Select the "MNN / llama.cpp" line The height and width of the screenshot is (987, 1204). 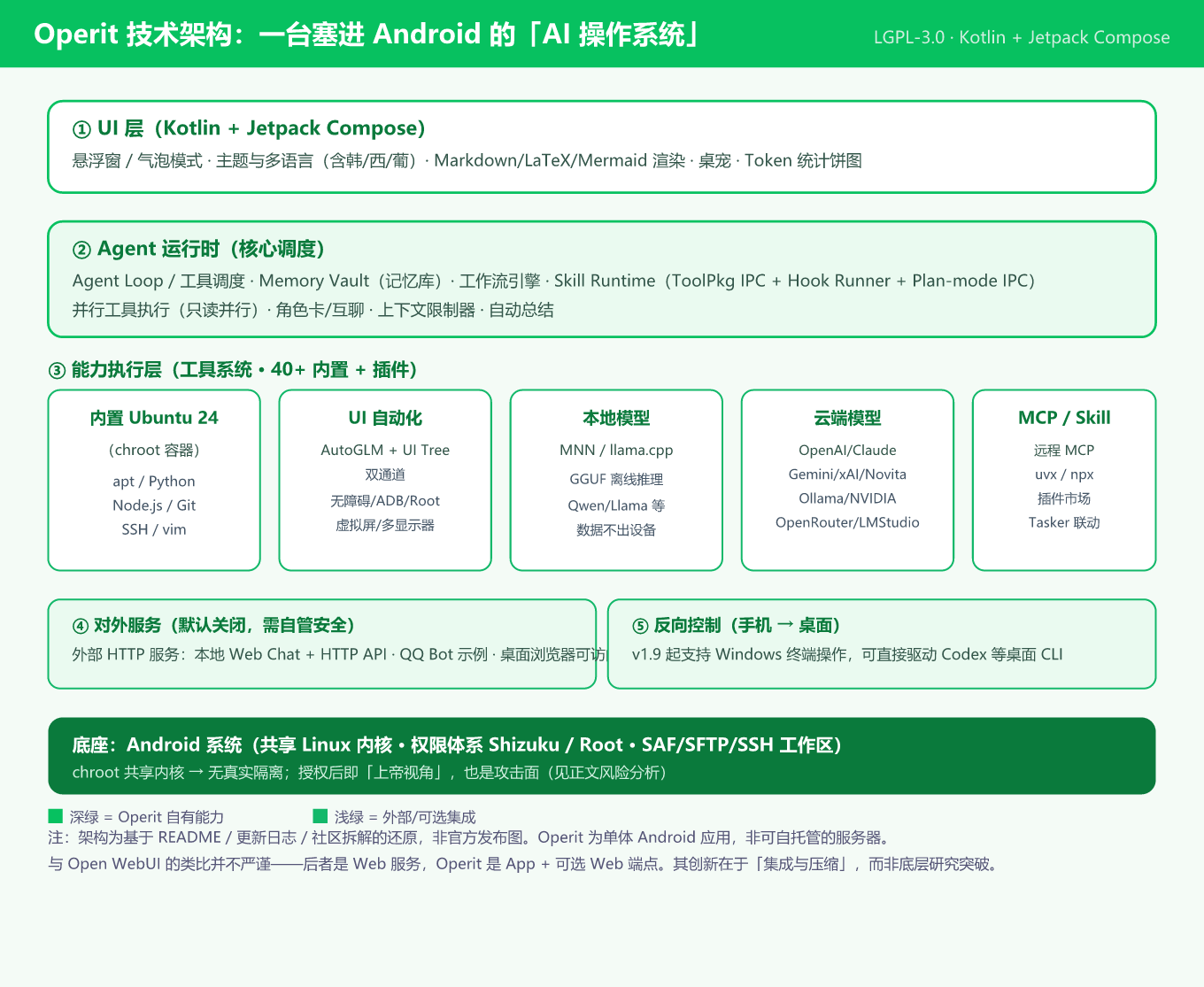click(x=616, y=450)
